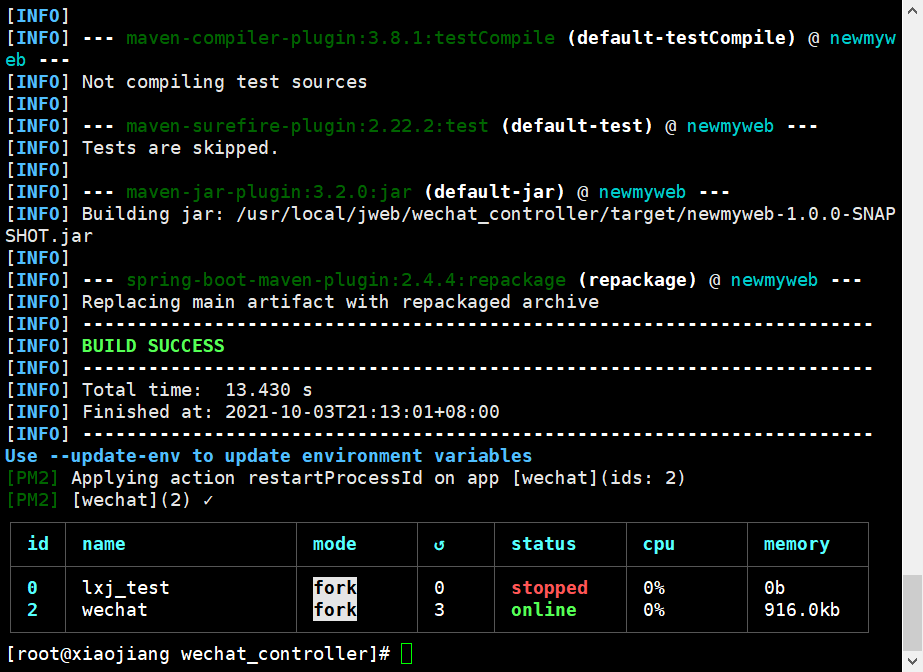Select the lxj_test process name

pyautogui.click(x=125, y=588)
